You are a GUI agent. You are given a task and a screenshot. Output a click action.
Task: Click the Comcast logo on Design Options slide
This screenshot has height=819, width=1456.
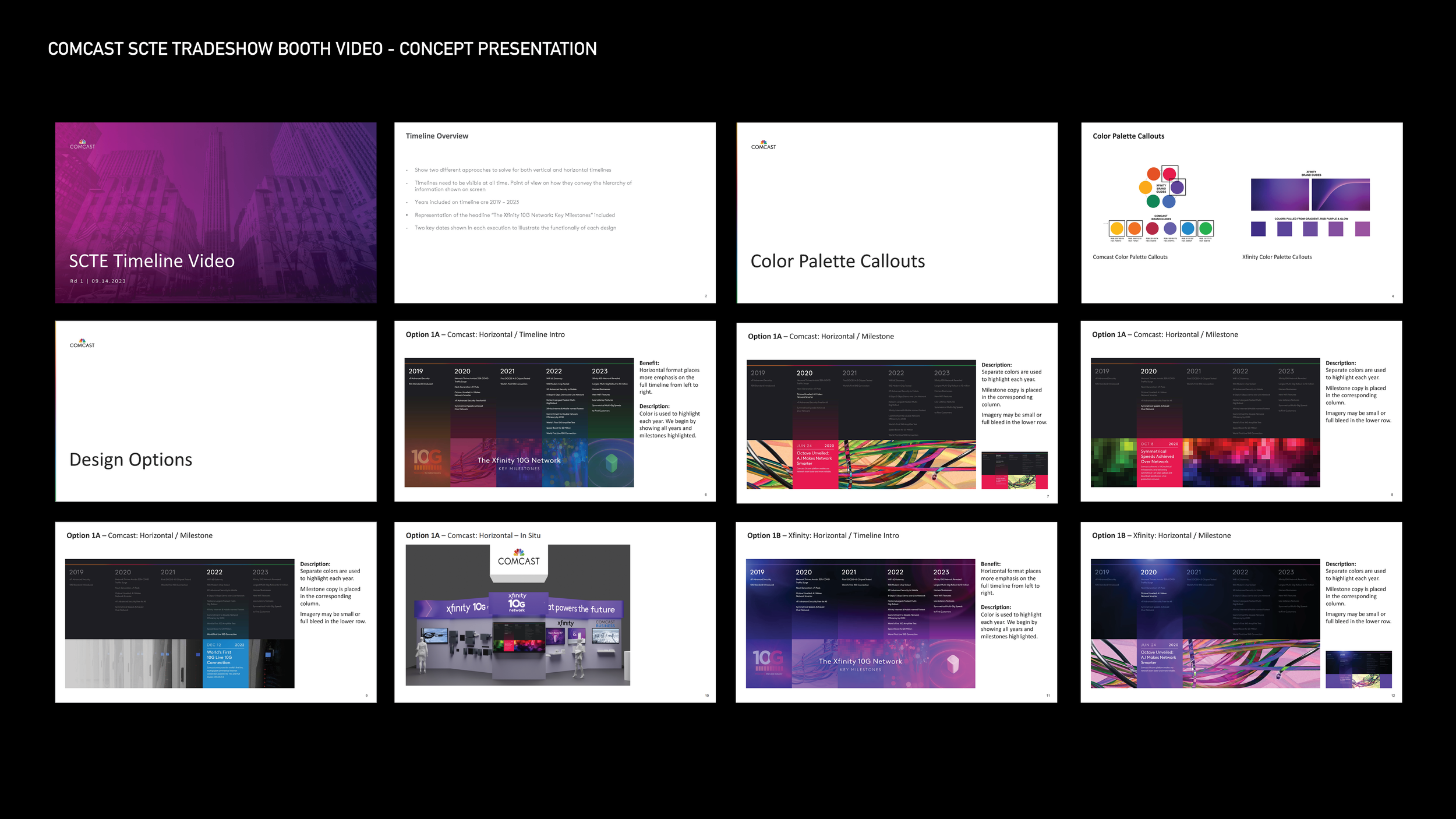click(x=82, y=343)
